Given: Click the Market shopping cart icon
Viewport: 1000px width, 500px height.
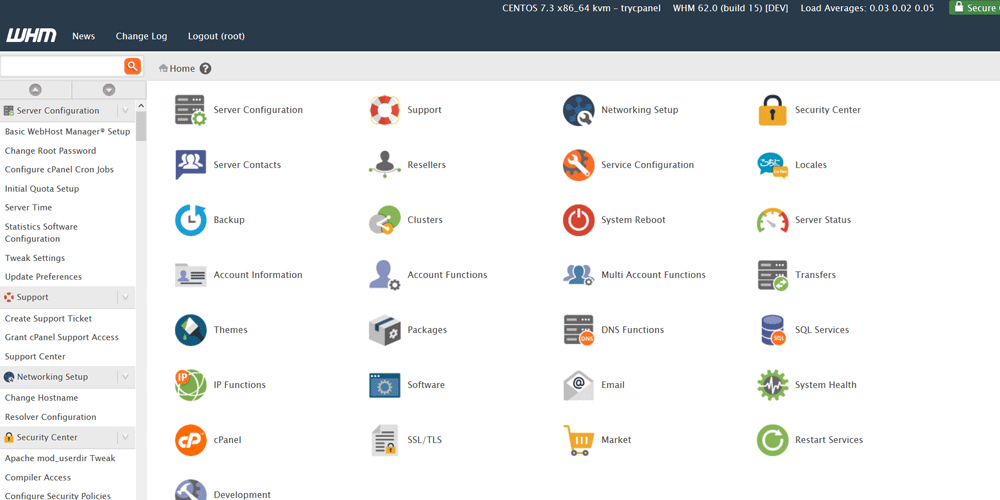Looking at the screenshot, I should click(x=578, y=439).
